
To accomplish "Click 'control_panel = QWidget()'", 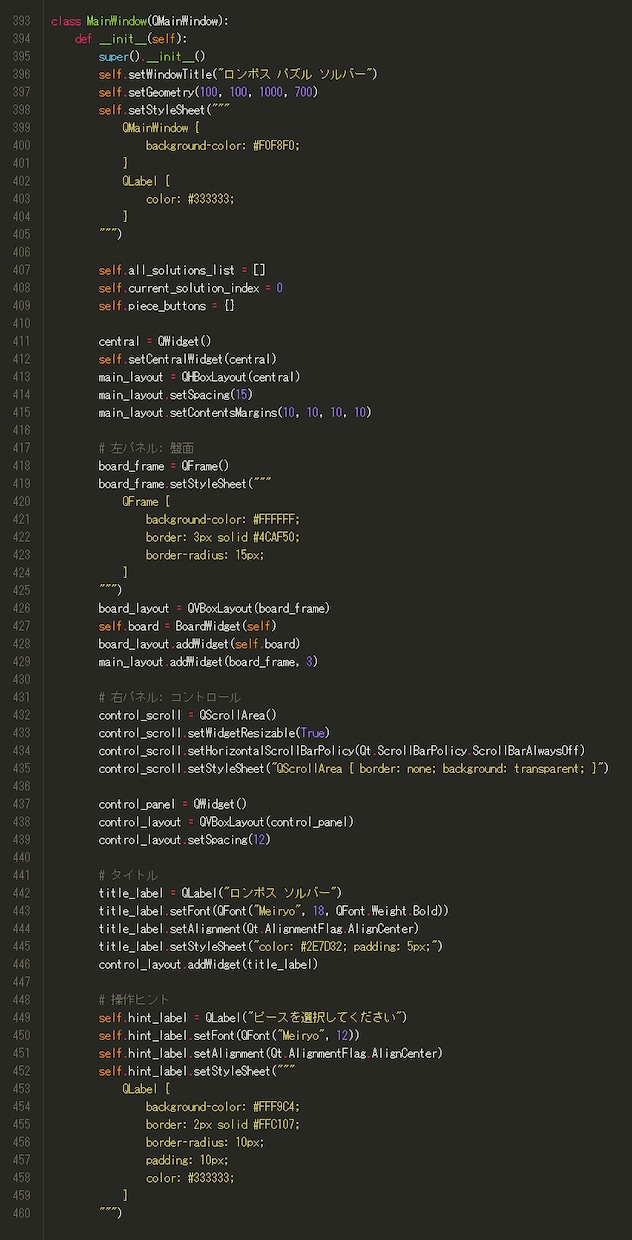I will coord(172,804).
